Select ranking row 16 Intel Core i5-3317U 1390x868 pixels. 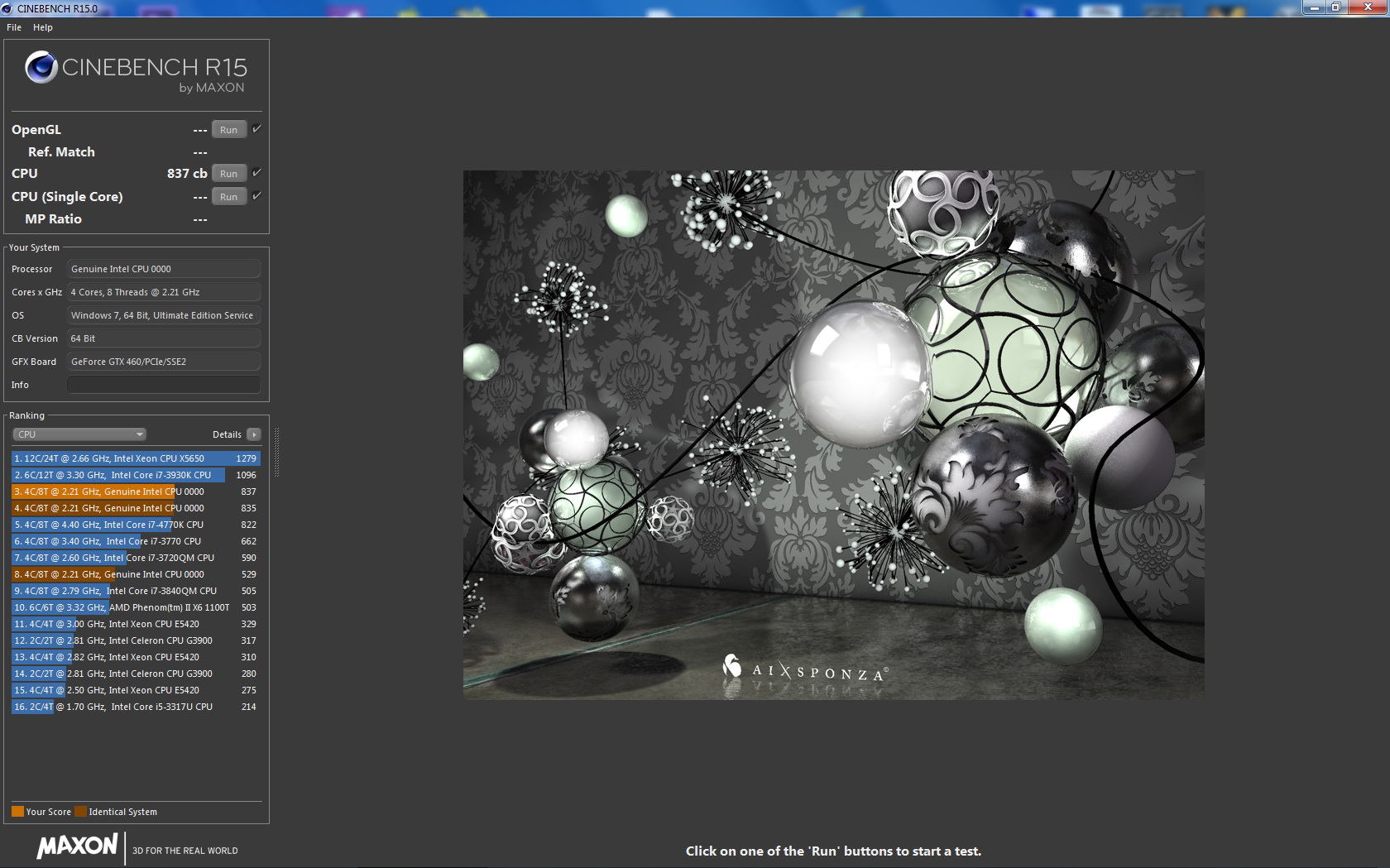tap(136, 707)
